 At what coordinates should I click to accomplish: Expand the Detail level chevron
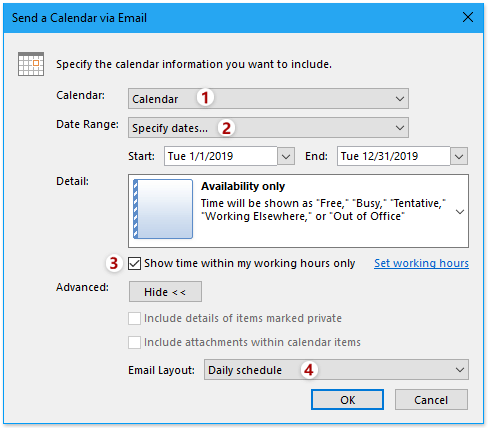point(460,212)
